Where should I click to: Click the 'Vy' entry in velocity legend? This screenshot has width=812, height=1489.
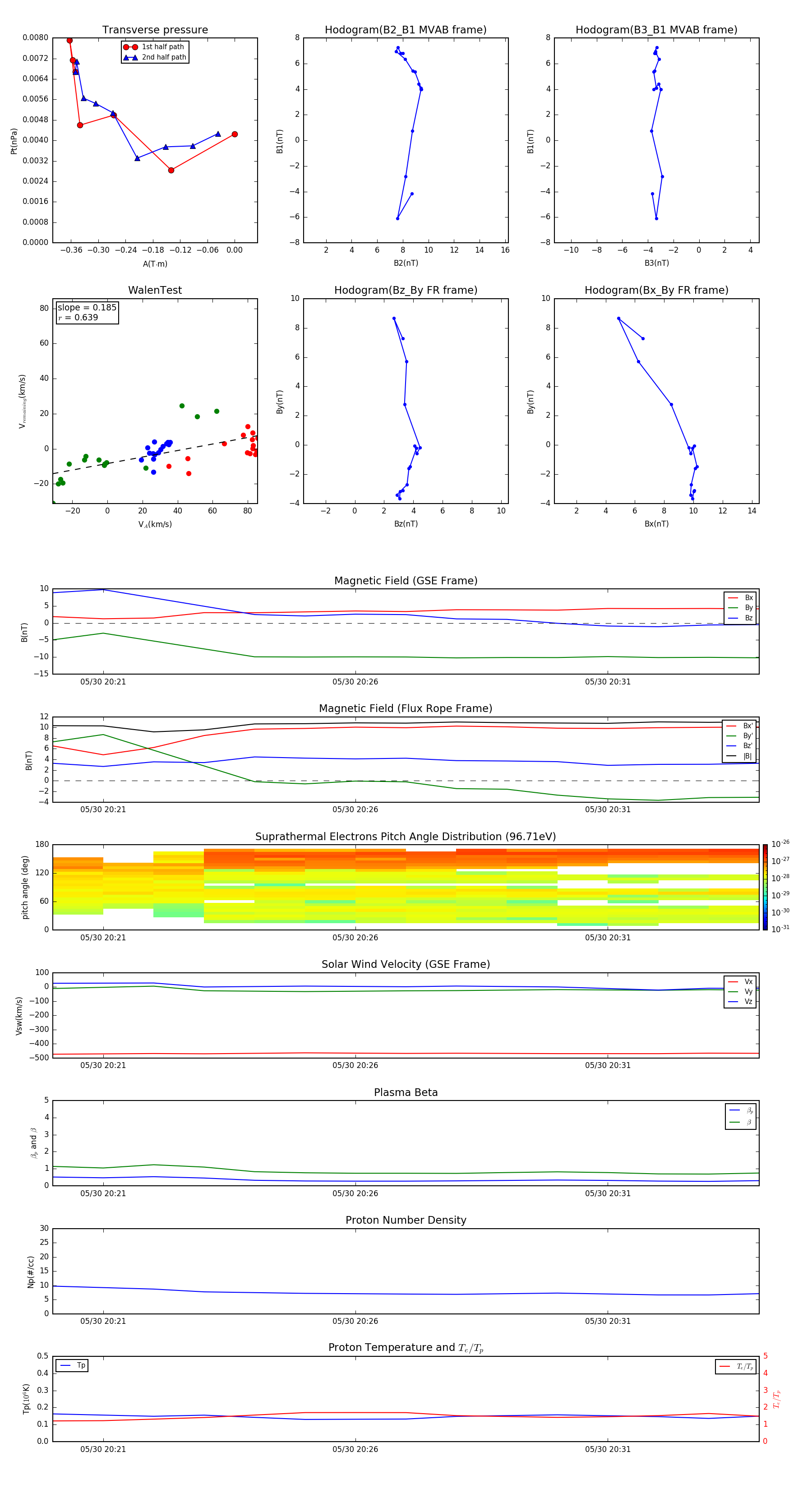(740, 992)
